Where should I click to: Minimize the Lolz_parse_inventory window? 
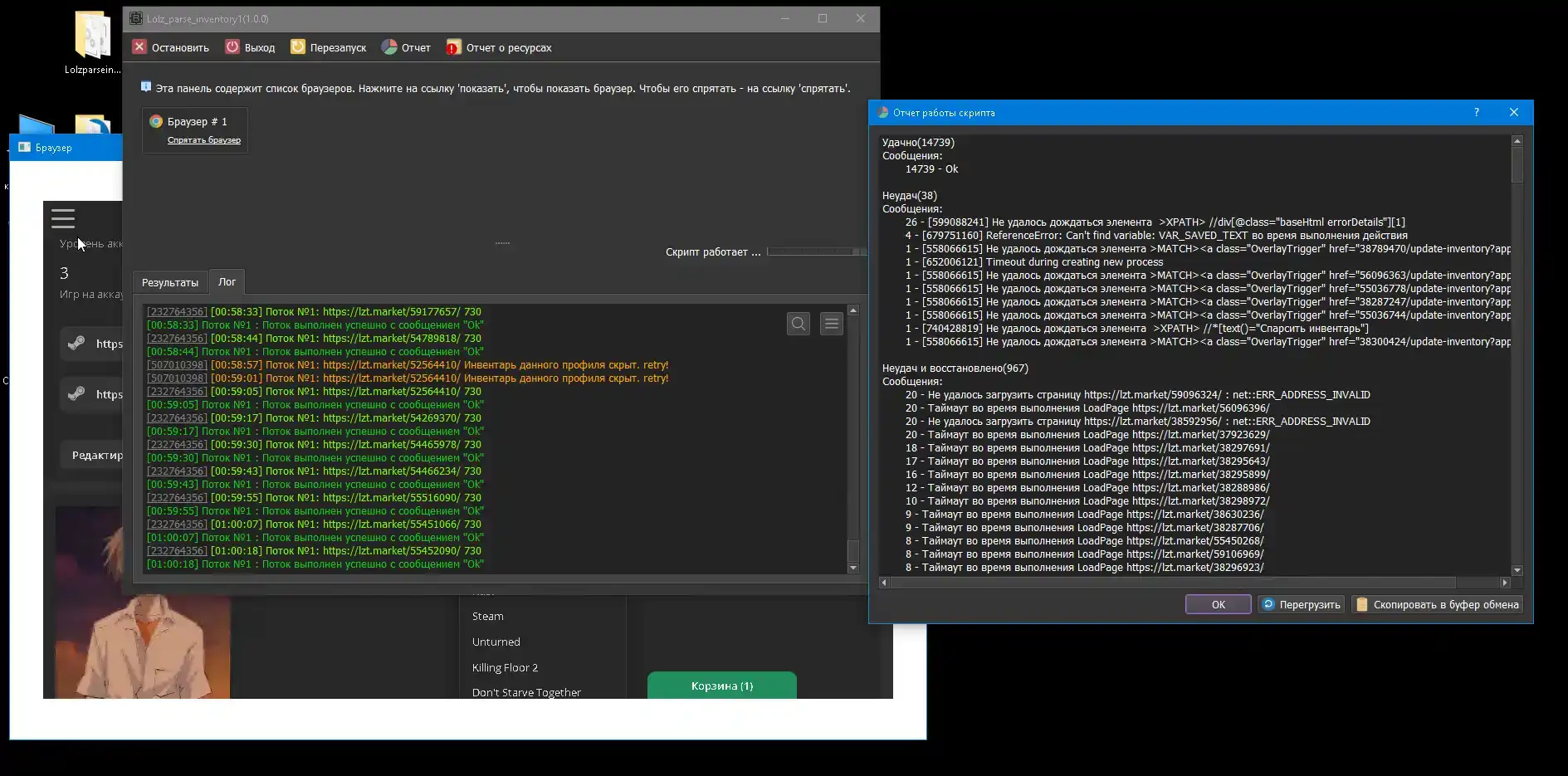784,18
